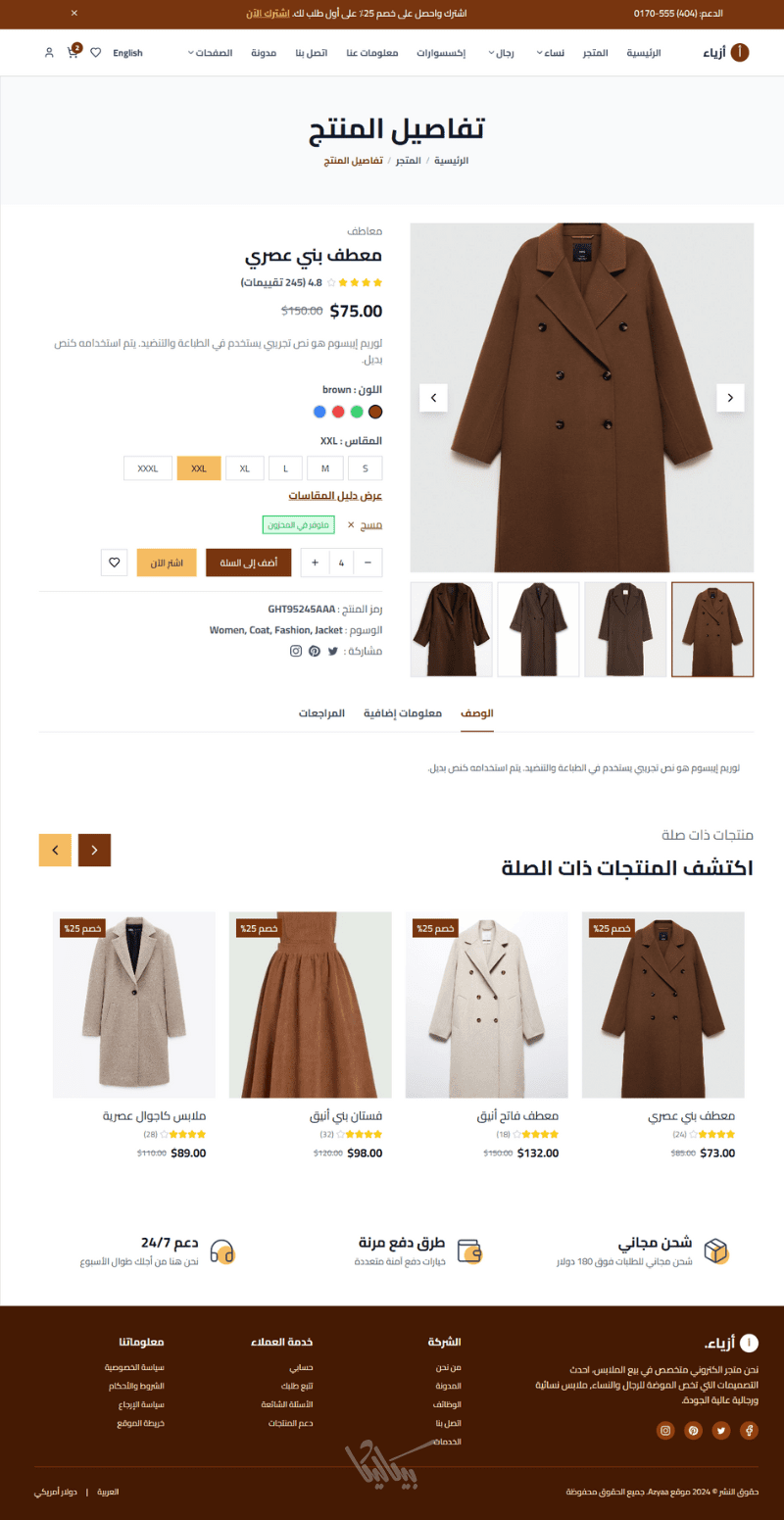Expand the نساء dropdown menu
784x1520 pixels.
[555, 53]
